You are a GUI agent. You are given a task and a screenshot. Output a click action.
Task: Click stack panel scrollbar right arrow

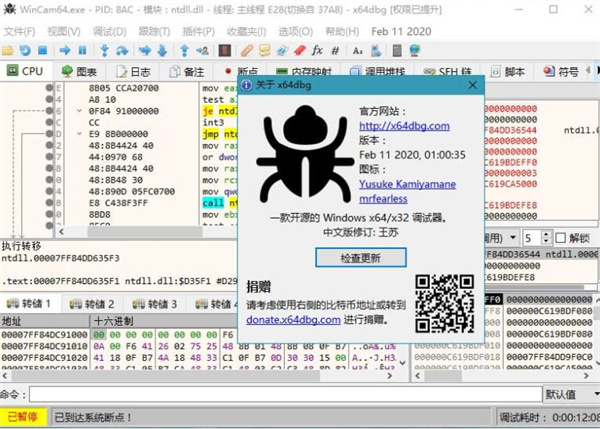(x=586, y=376)
